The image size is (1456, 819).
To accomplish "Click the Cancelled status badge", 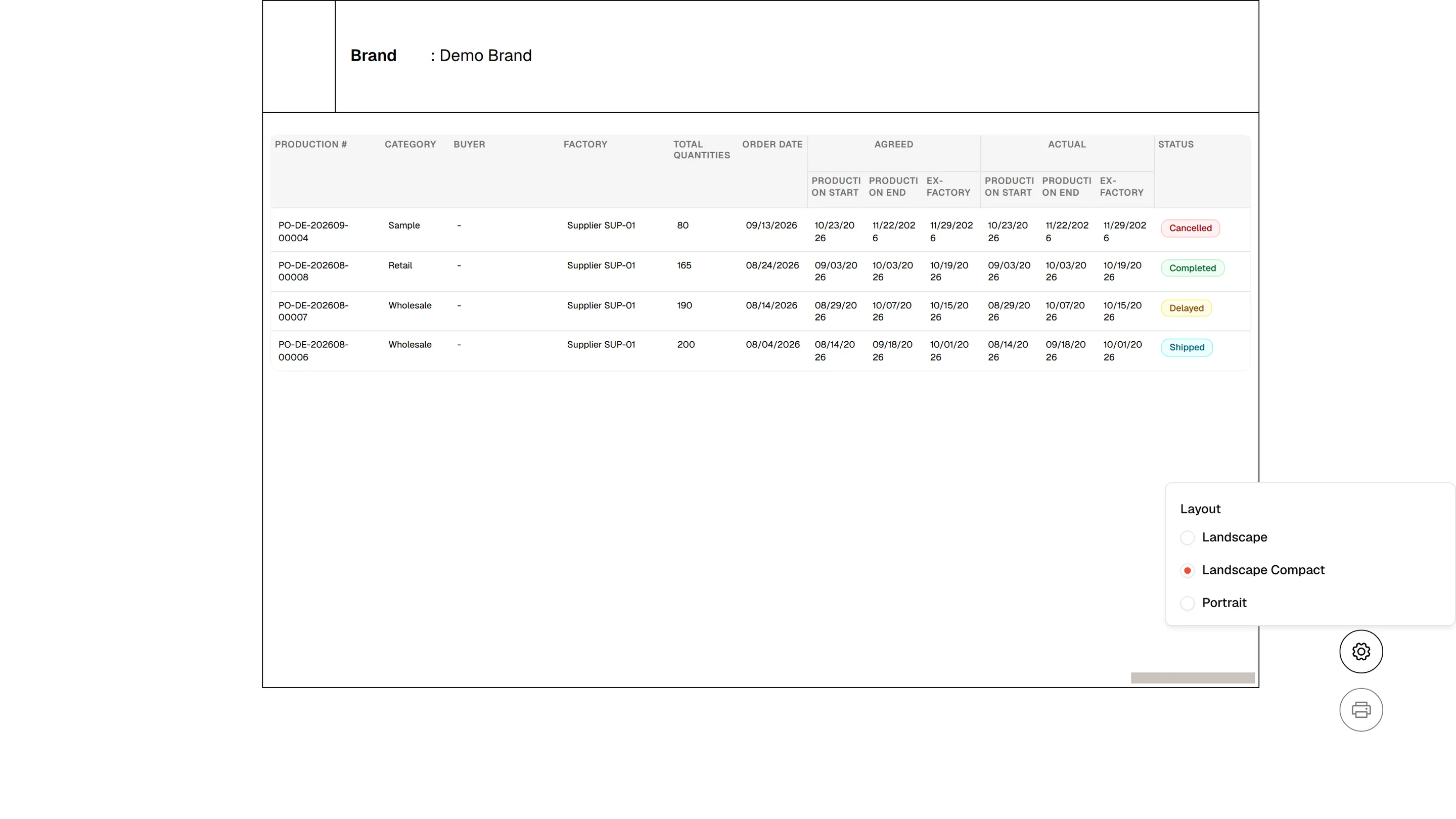I will [x=1191, y=229].
